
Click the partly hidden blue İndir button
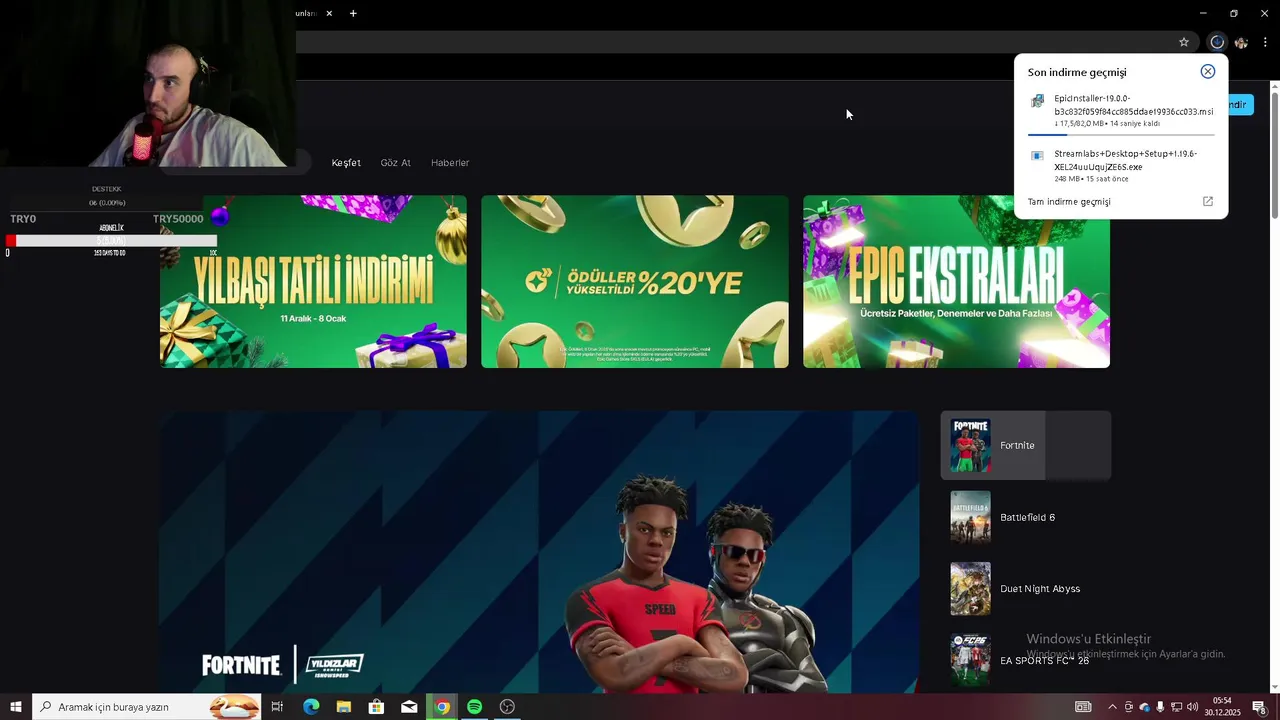[x=1241, y=104]
